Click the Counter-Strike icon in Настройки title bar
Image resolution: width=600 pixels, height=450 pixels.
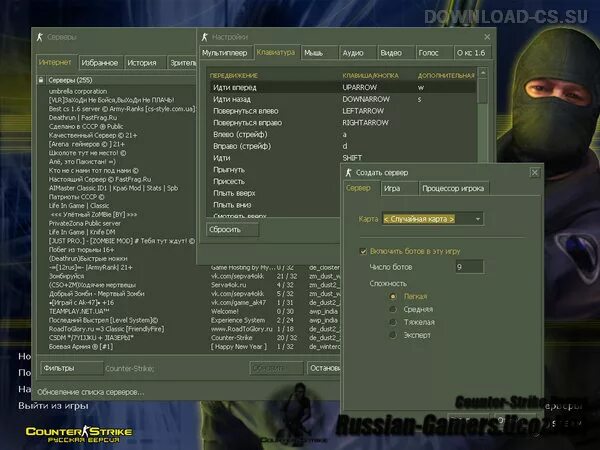click(x=204, y=37)
